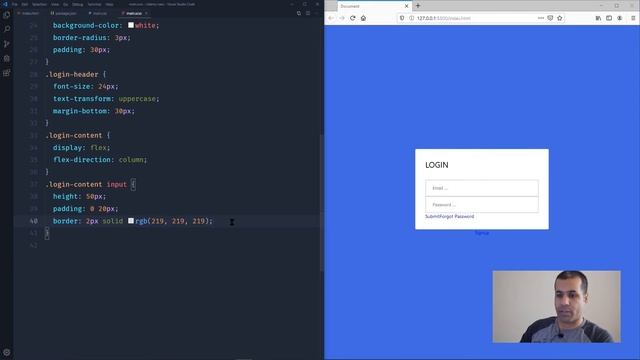Click the Forgot Password link
The image size is (640, 360).
click(457, 216)
